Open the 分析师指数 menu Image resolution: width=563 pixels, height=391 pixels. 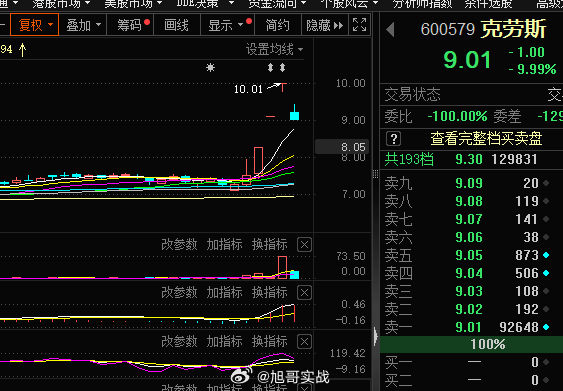coord(422,4)
